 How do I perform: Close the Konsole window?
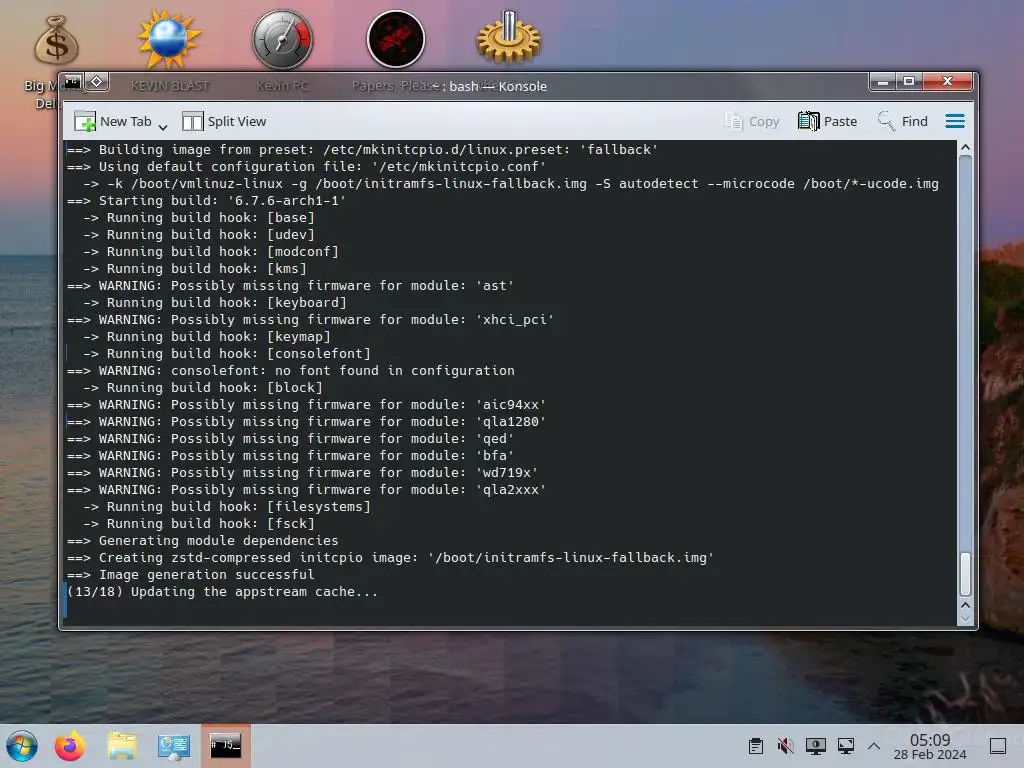tap(948, 82)
